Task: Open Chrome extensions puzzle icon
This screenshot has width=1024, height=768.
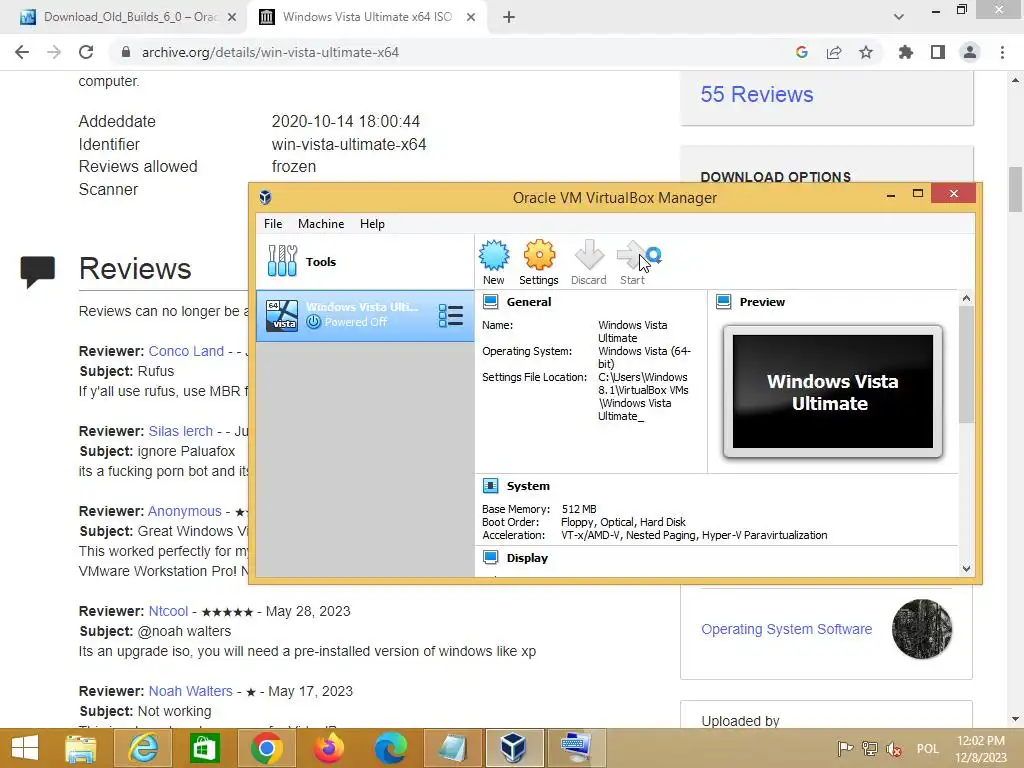Action: click(x=906, y=52)
